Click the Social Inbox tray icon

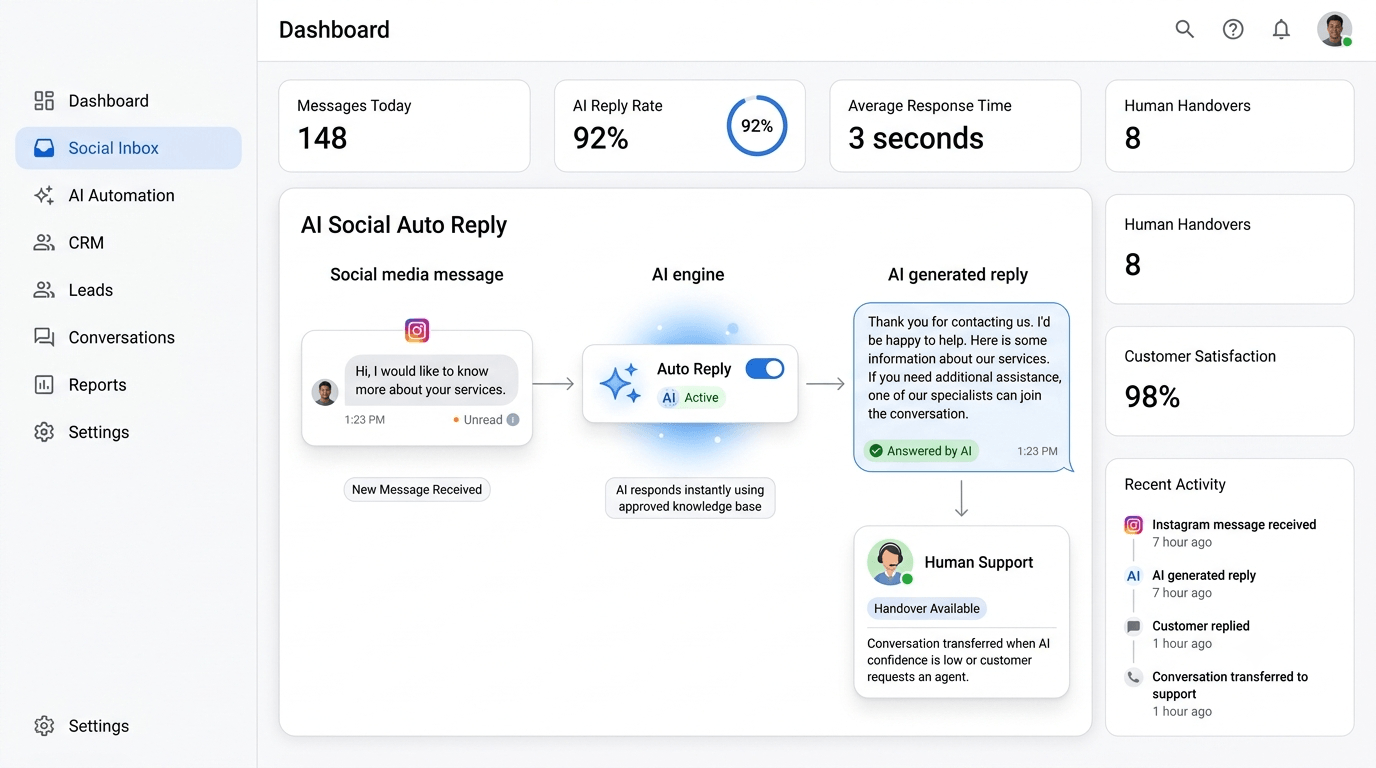pos(44,148)
